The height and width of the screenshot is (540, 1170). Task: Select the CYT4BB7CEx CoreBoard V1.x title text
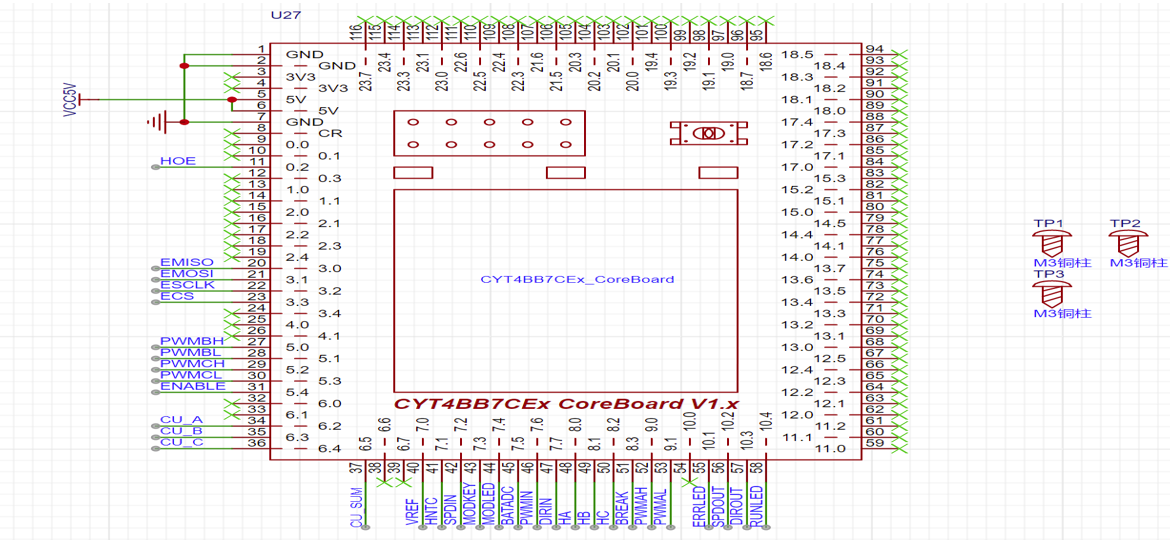pos(566,404)
